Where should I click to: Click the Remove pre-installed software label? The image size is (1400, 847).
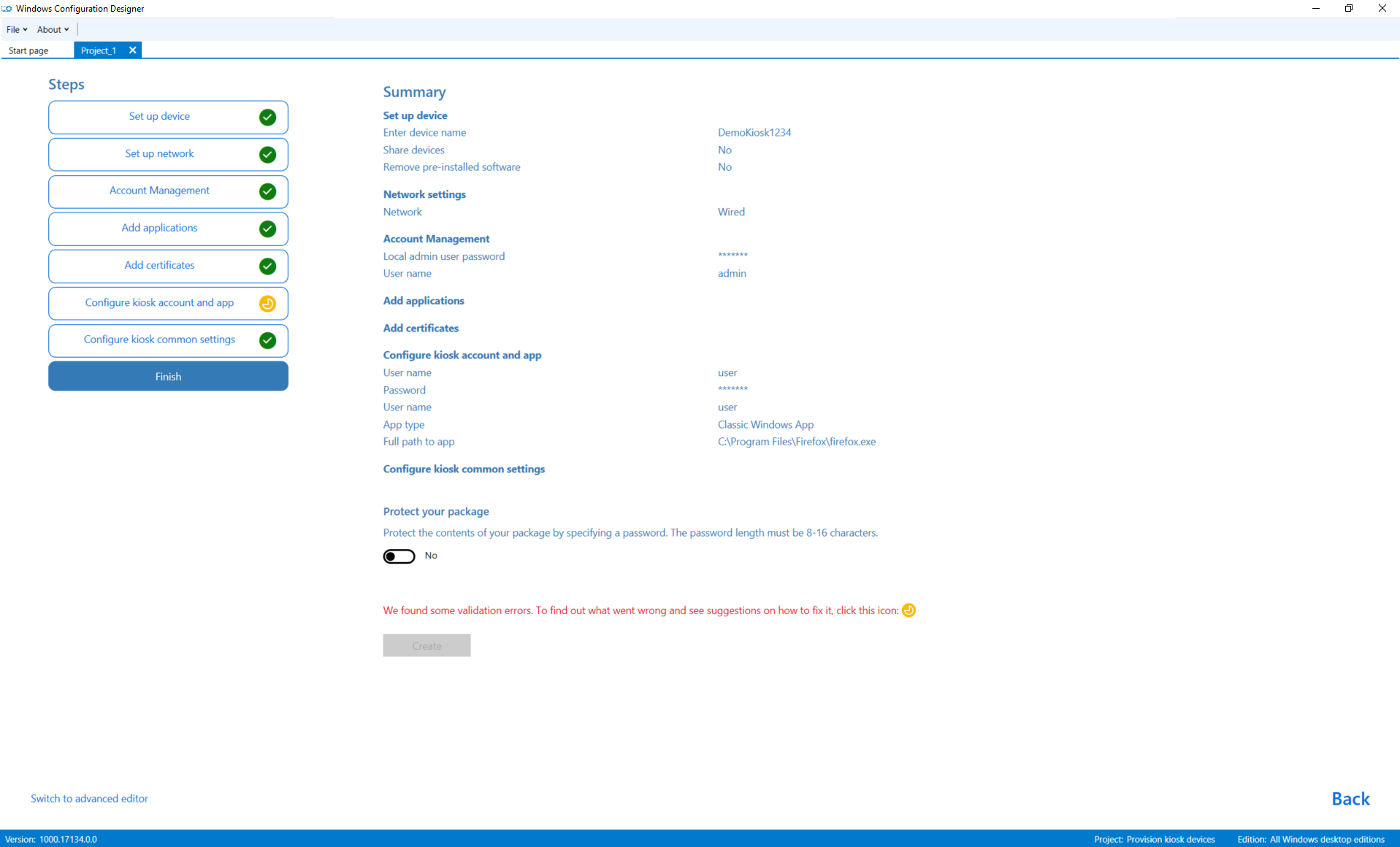point(451,167)
